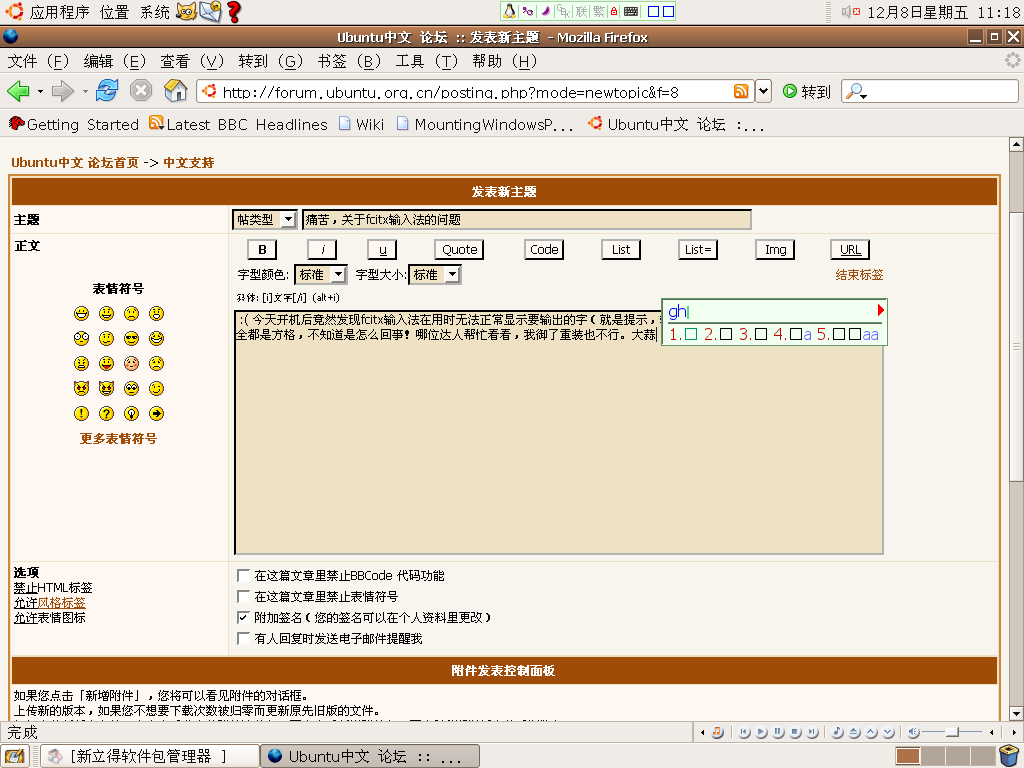This screenshot has height=768, width=1024.
Task: Click the 更多表情符号 more smilies link
Action: [118, 439]
